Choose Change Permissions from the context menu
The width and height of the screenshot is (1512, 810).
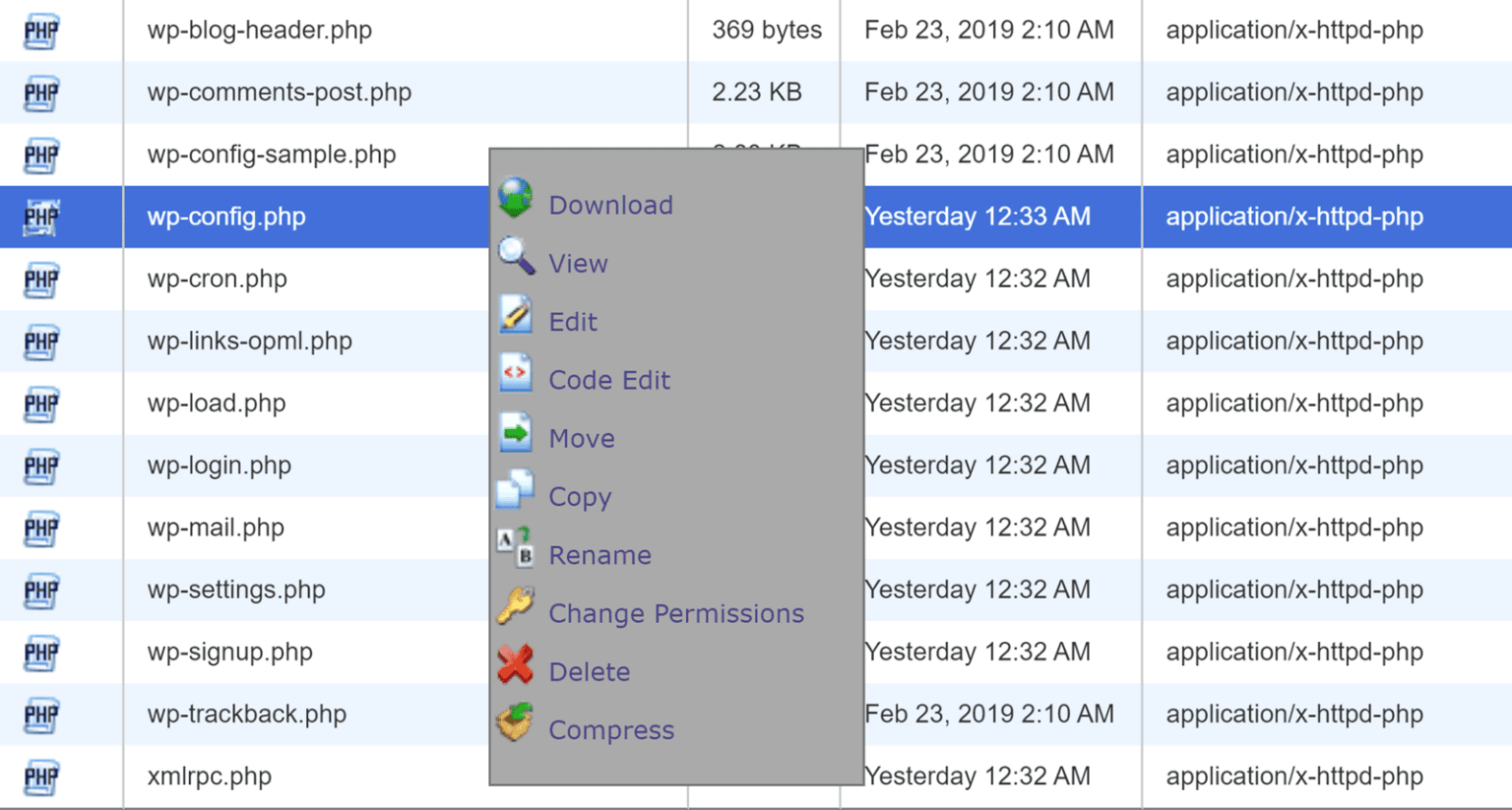point(676,612)
